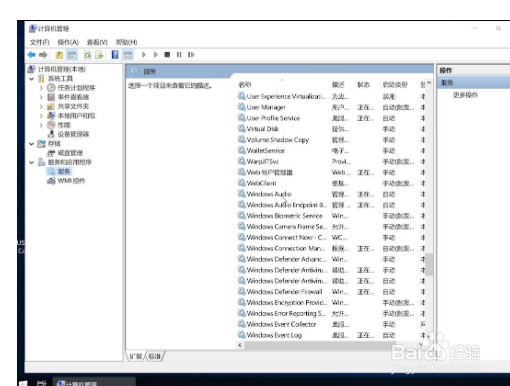The image size is (510, 386).
Task: Select the Windows Biometric Service row
Action: (331, 216)
